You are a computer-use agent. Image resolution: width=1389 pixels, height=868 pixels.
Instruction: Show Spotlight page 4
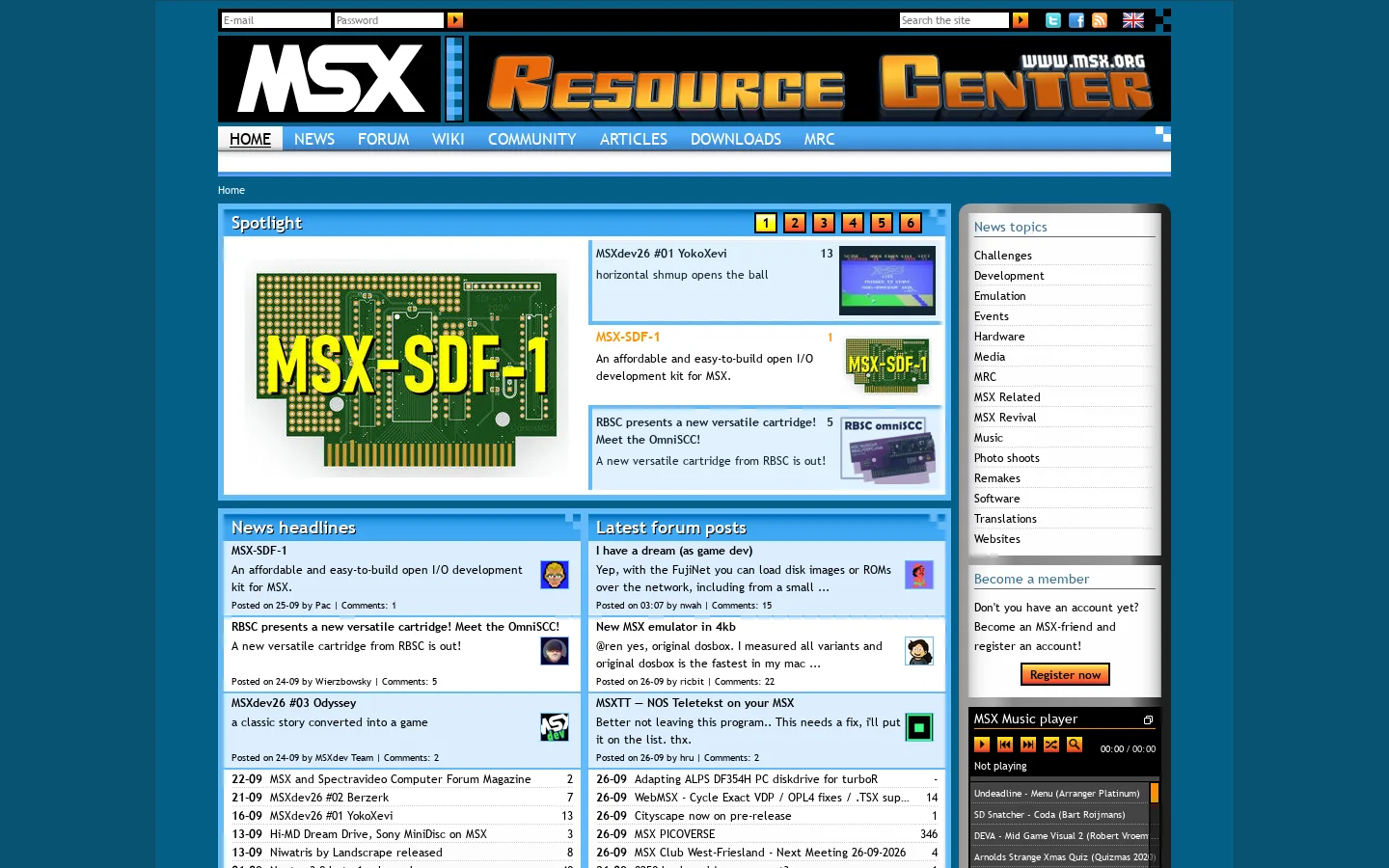853,223
